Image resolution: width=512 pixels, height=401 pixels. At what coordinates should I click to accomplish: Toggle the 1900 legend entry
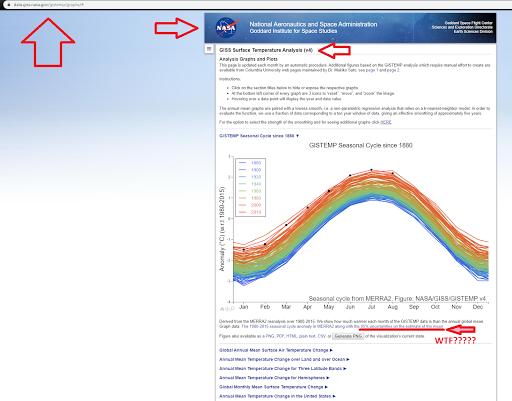[250, 170]
